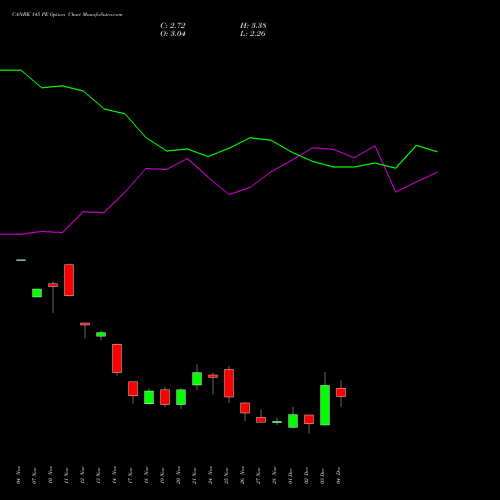Select the '12 Nov' date axis label
Image resolution: width=500 pixels, height=500 pixels.
82,475
